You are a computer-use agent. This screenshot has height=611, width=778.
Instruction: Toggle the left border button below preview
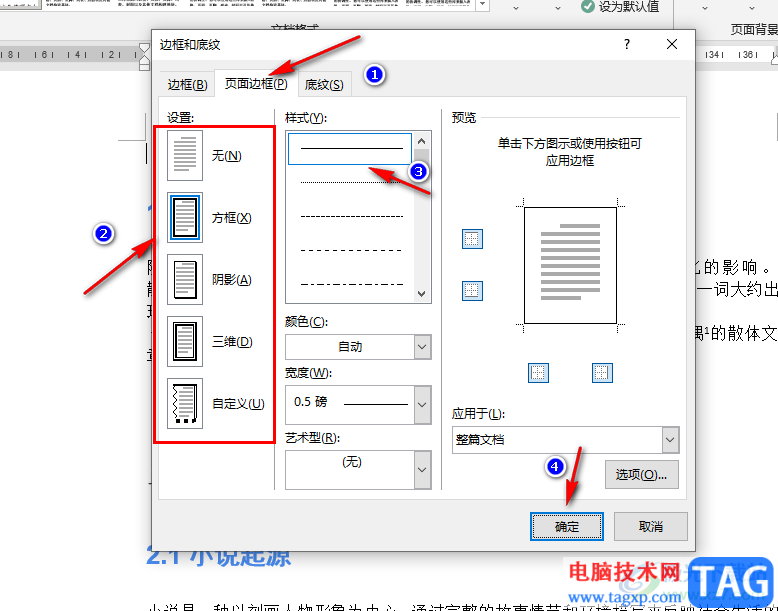[538, 373]
